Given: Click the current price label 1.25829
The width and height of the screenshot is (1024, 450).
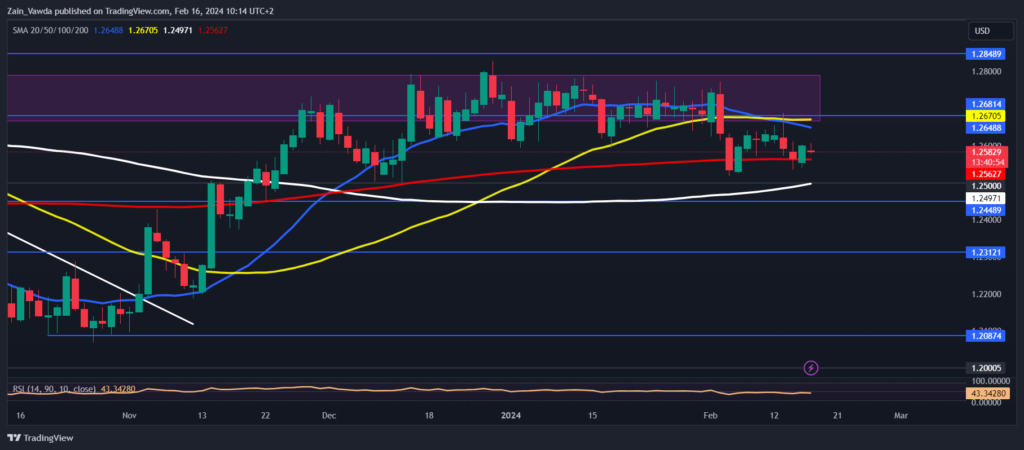Looking at the screenshot, I should pyautogui.click(x=985, y=151).
